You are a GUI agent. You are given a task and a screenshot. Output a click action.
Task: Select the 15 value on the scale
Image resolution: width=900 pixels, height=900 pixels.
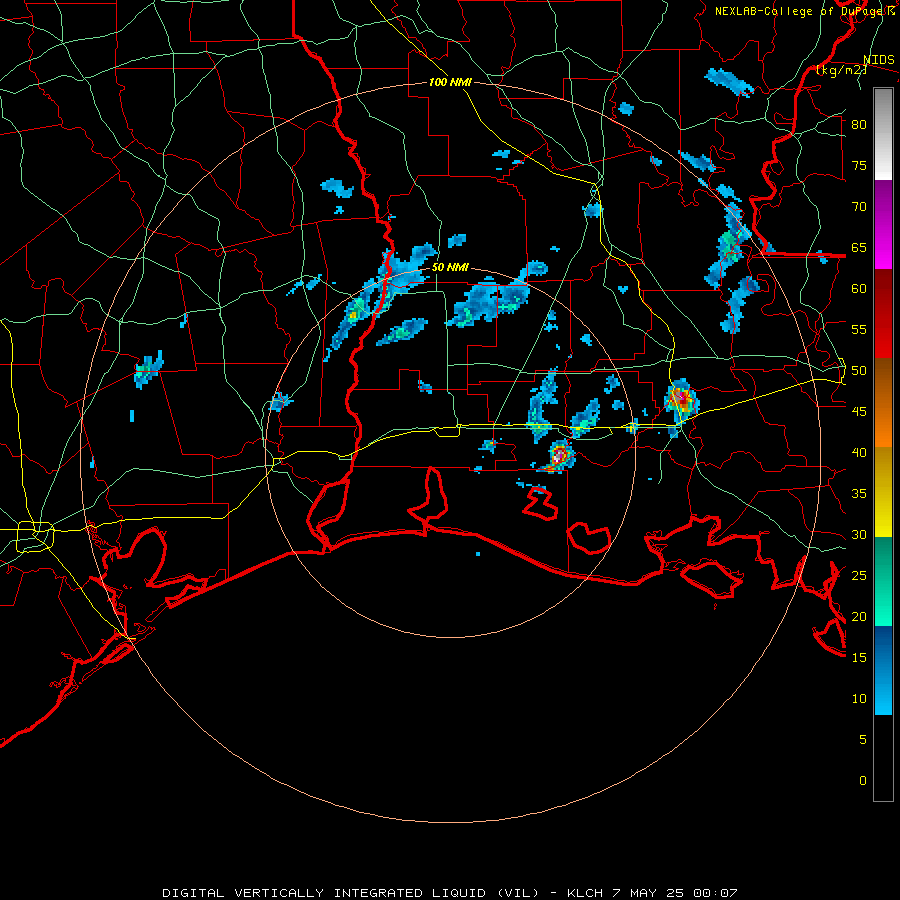[x=859, y=658]
